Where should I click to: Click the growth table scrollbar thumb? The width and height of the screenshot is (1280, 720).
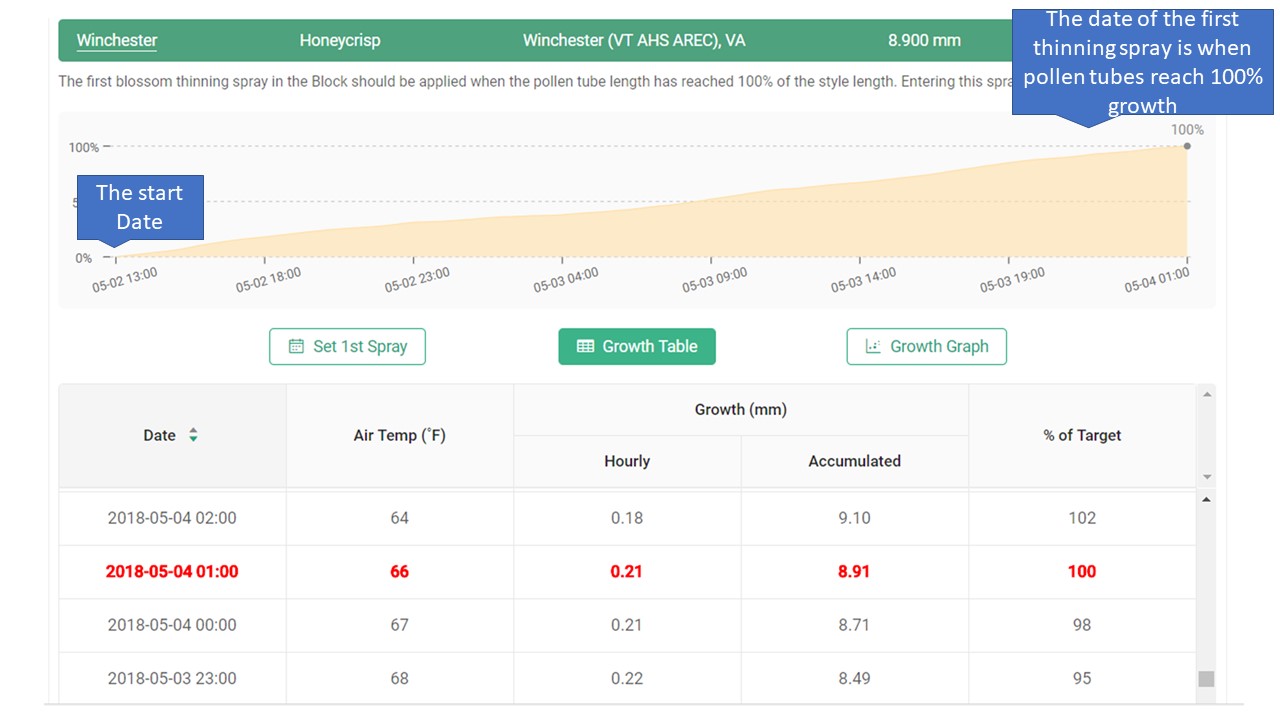1206,679
